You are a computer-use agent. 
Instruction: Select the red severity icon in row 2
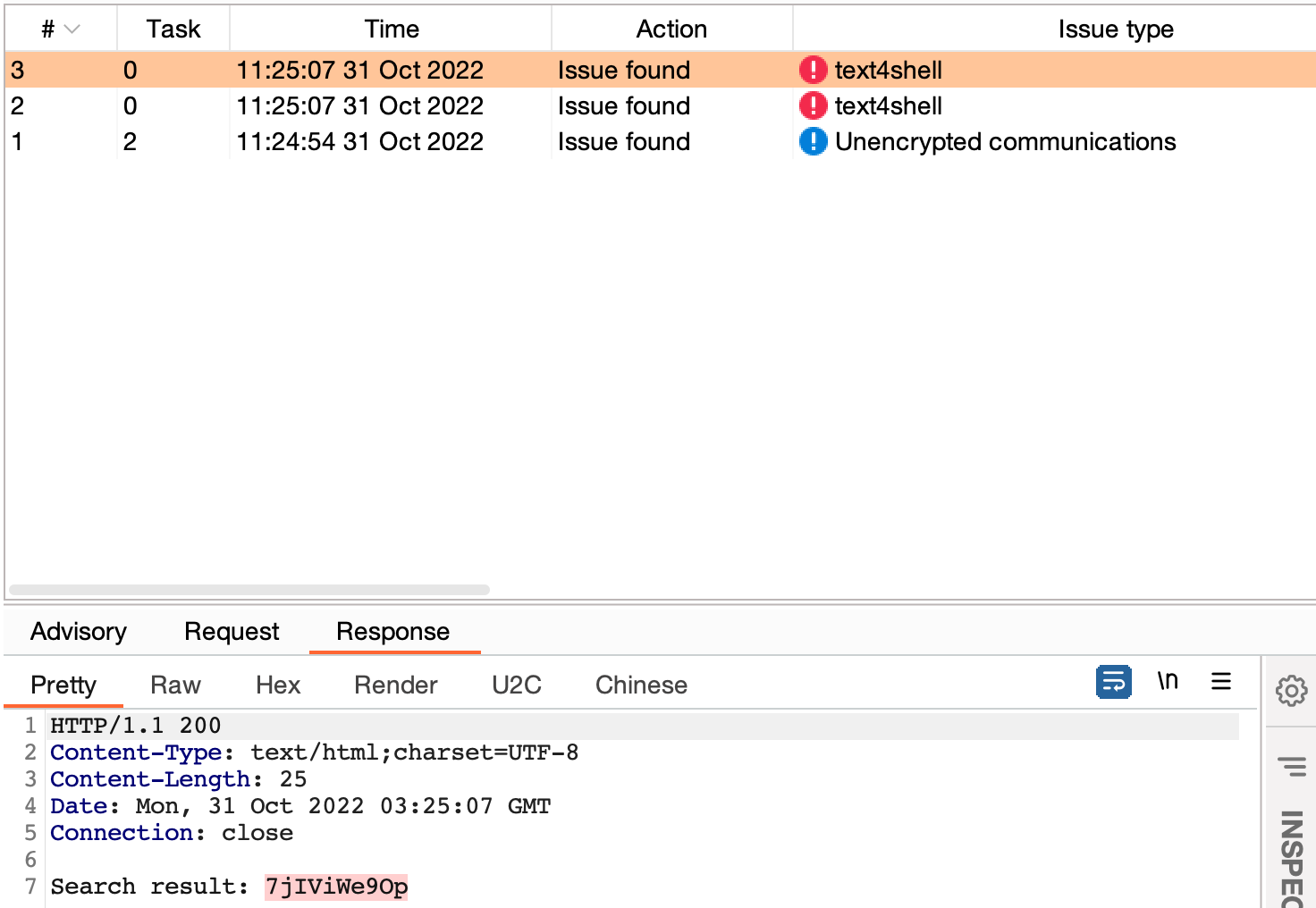(813, 105)
